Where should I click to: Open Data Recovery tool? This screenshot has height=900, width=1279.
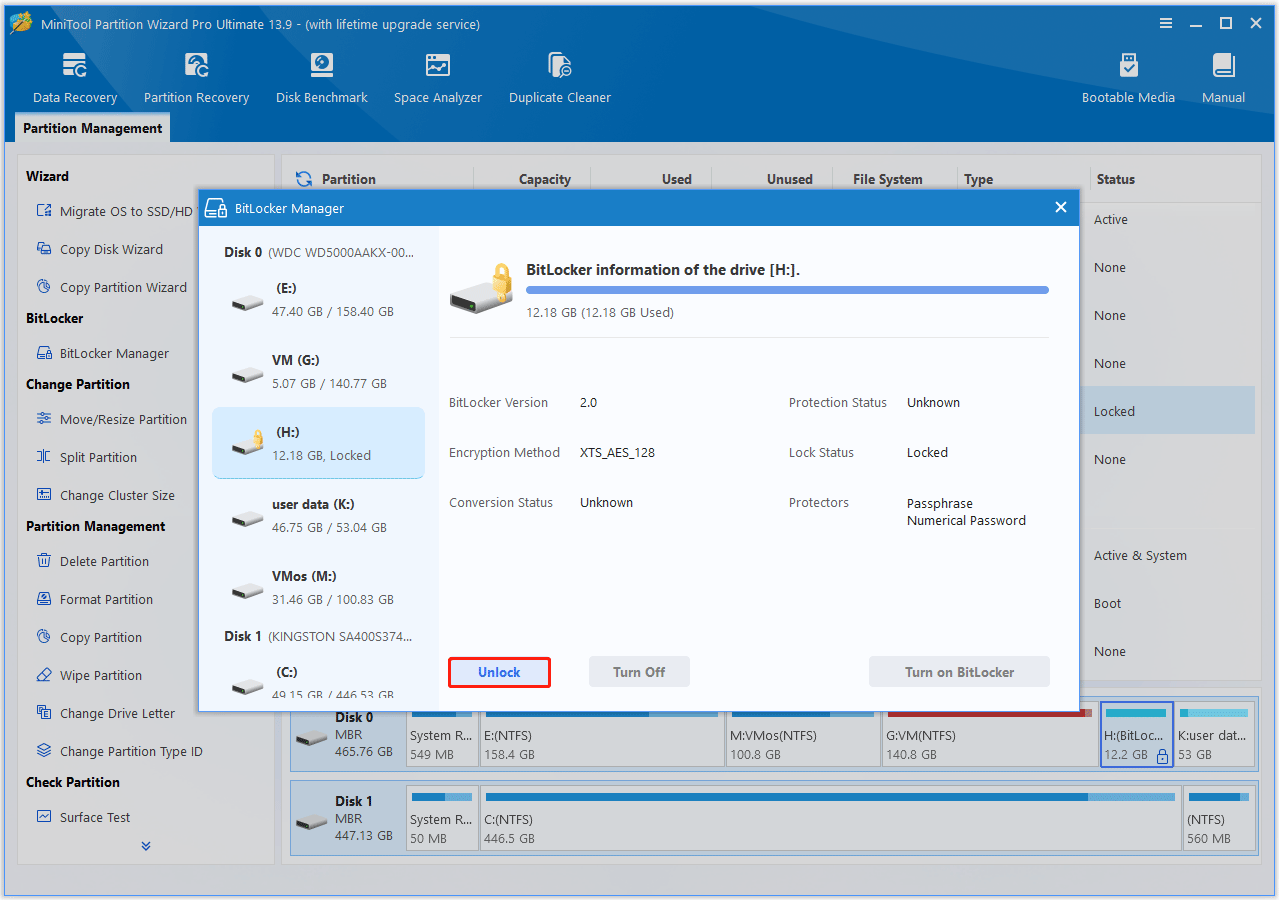75,79
